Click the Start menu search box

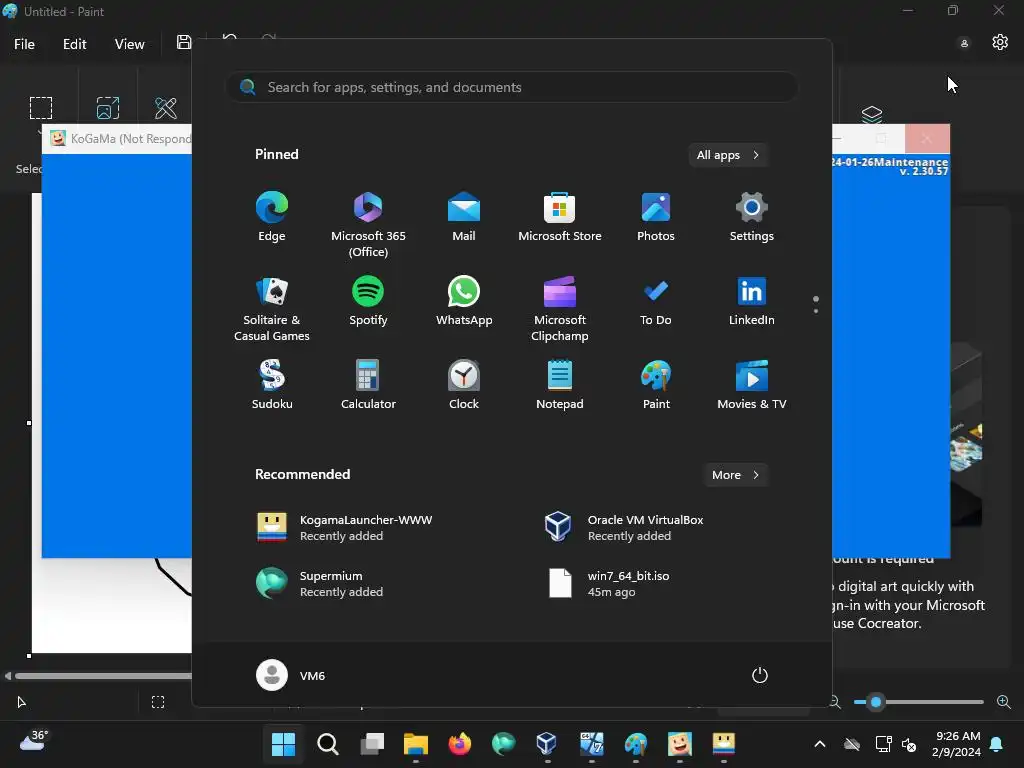click(x=512, y=87)
